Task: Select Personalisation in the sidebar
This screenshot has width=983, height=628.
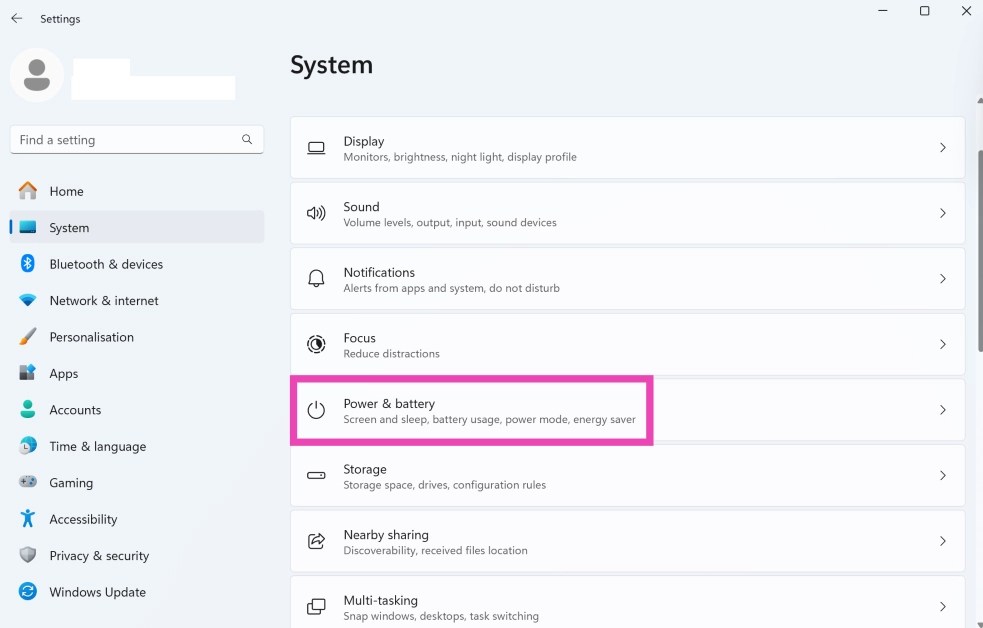Action: pyautogui.click(x=91, y=337)
